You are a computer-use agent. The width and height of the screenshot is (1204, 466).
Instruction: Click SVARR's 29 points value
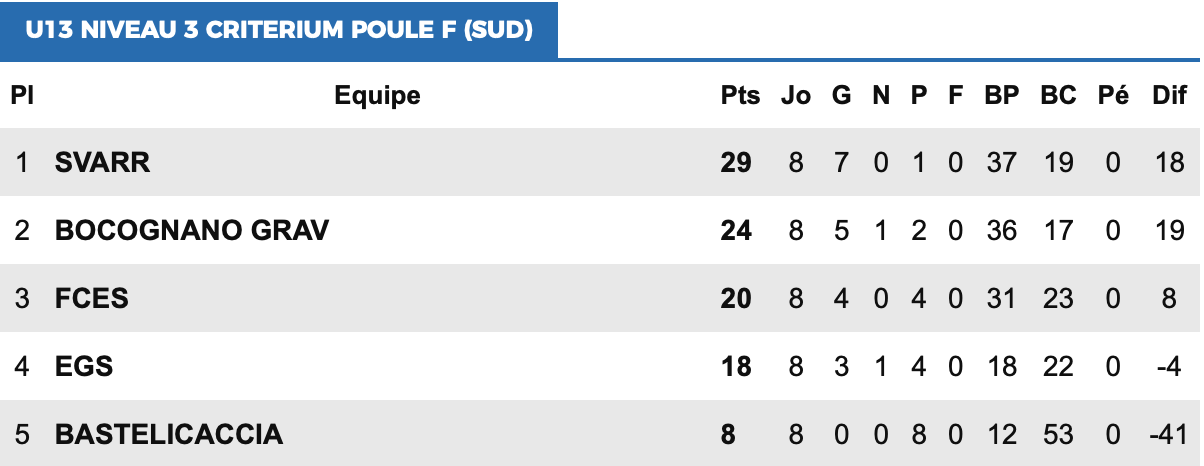click(736, 162)
